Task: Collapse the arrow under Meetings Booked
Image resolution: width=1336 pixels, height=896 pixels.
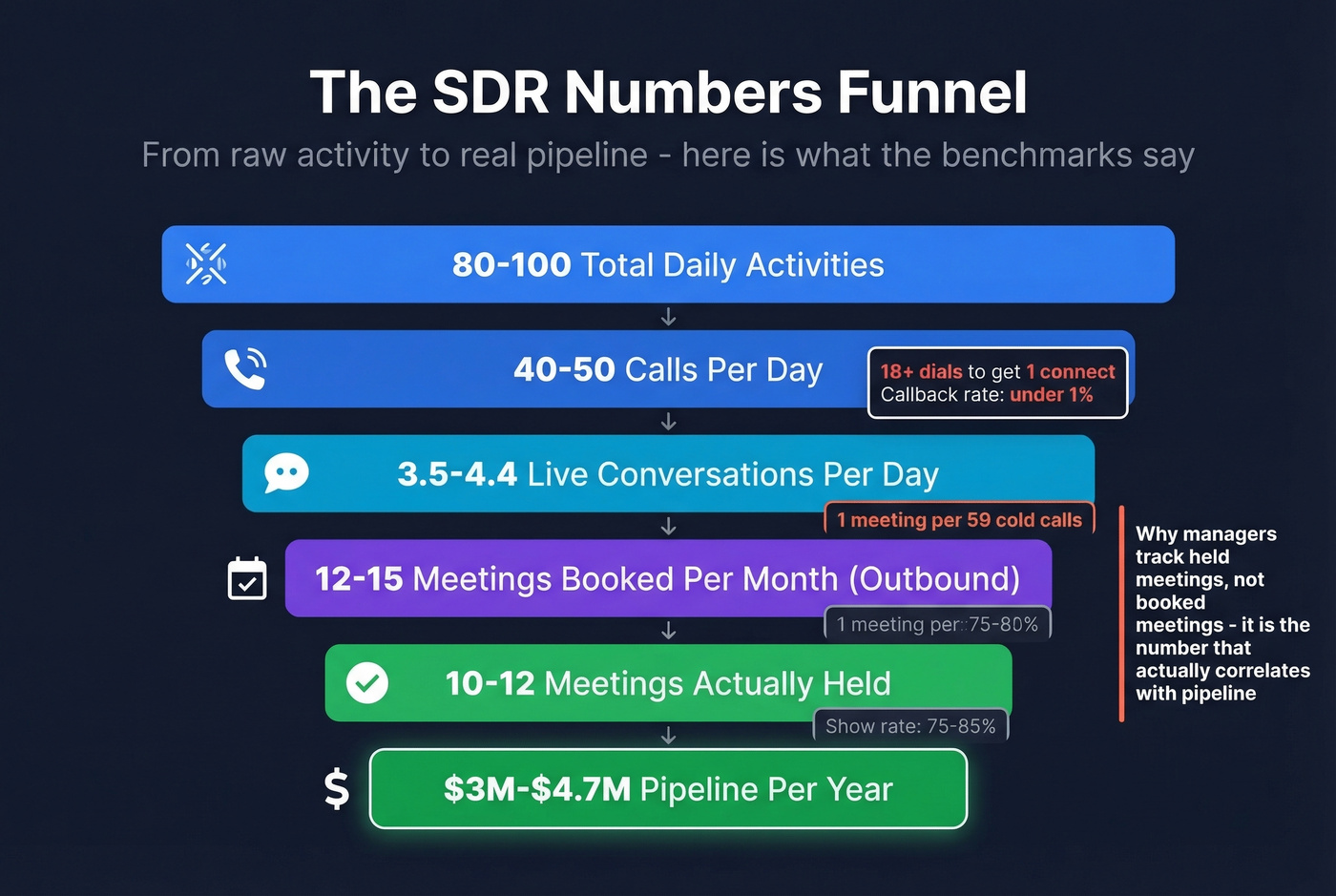Action: click(668, 631)
